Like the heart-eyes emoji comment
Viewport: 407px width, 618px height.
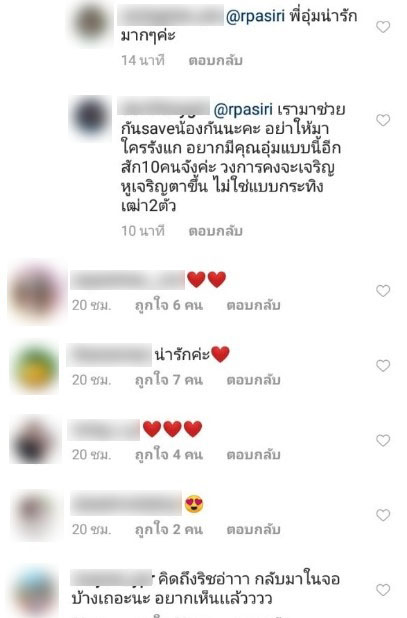[383, 515]
